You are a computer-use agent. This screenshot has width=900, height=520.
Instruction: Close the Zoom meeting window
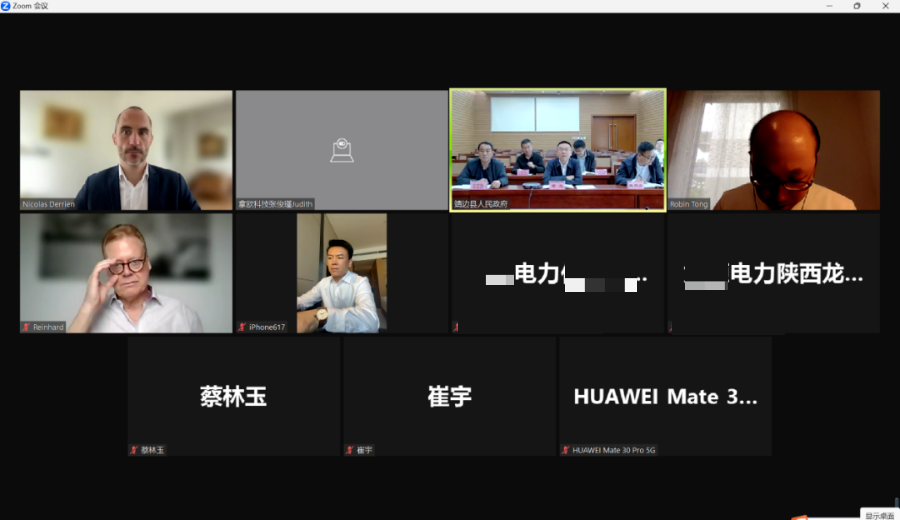[885, 6]
